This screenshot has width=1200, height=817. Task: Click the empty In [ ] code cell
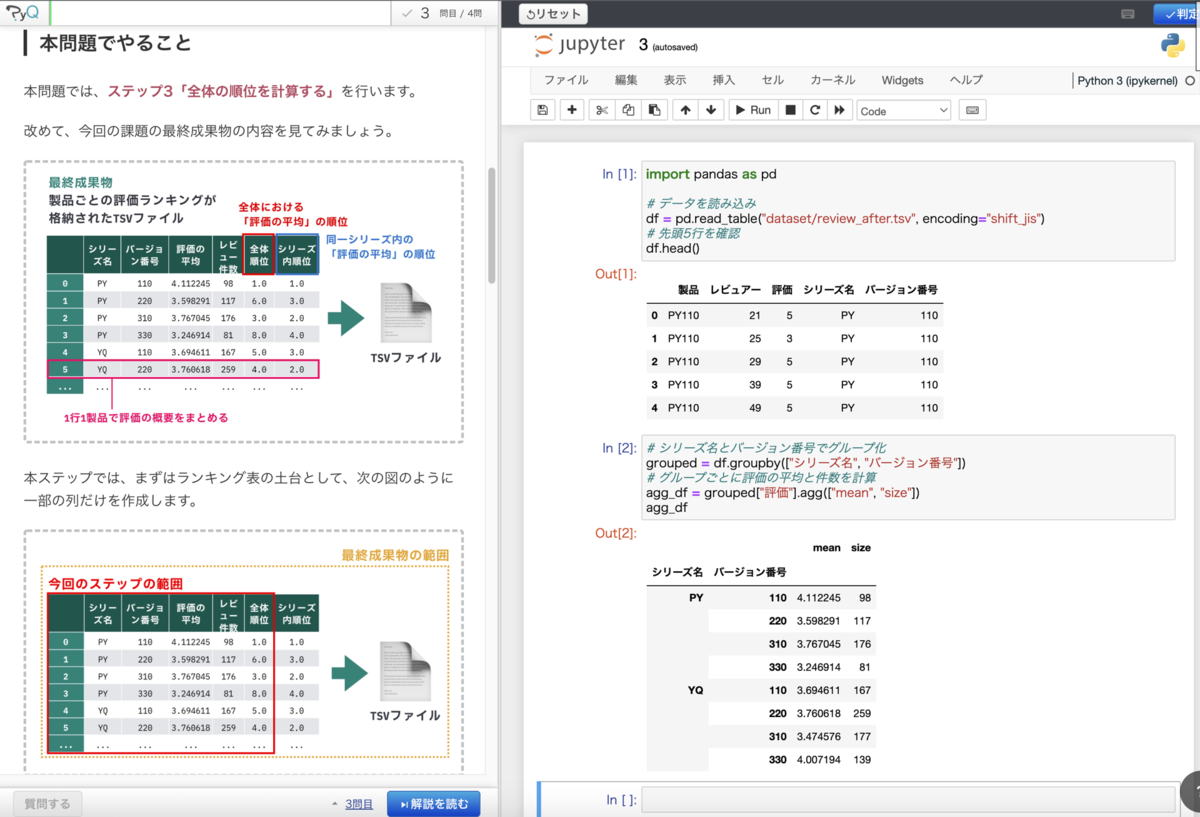click(908, 800)
